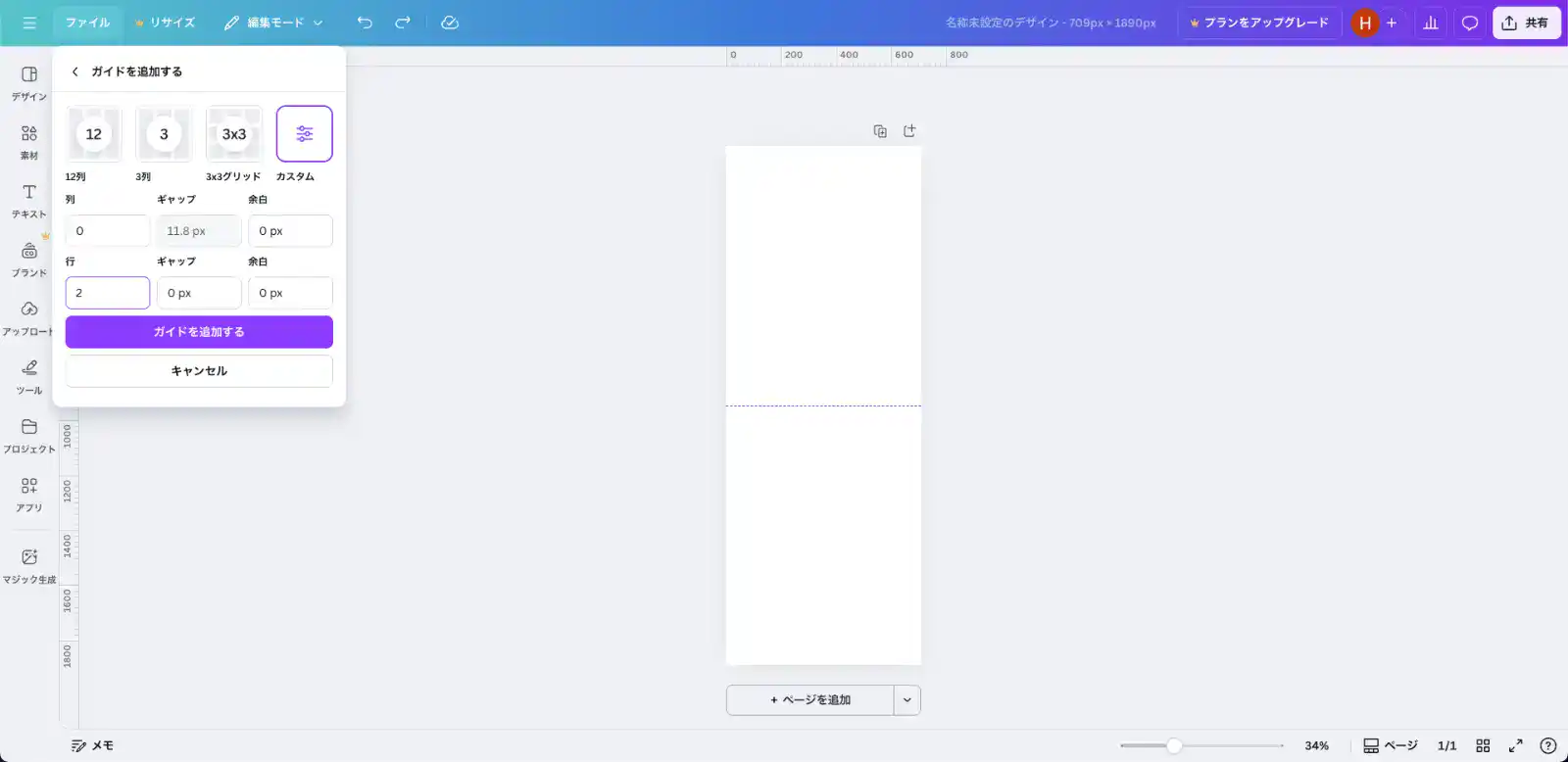Open the analytics chart icon
Image resolution: width=1568 pixels, height=762 pixels.
pyautogui.click(x=1431, y=23)
